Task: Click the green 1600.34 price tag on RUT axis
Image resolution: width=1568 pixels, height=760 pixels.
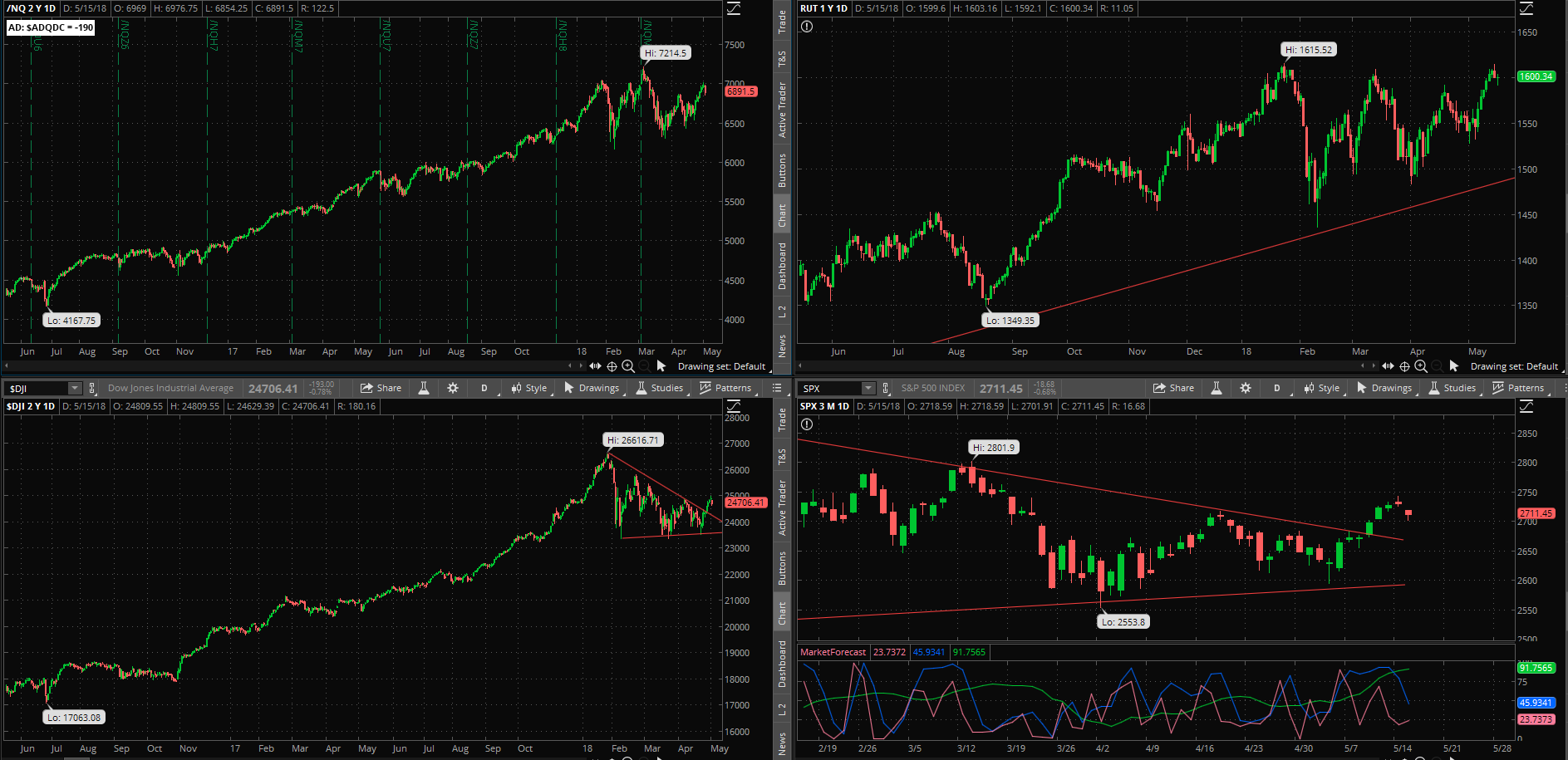Action: [x=1536, y=76]
